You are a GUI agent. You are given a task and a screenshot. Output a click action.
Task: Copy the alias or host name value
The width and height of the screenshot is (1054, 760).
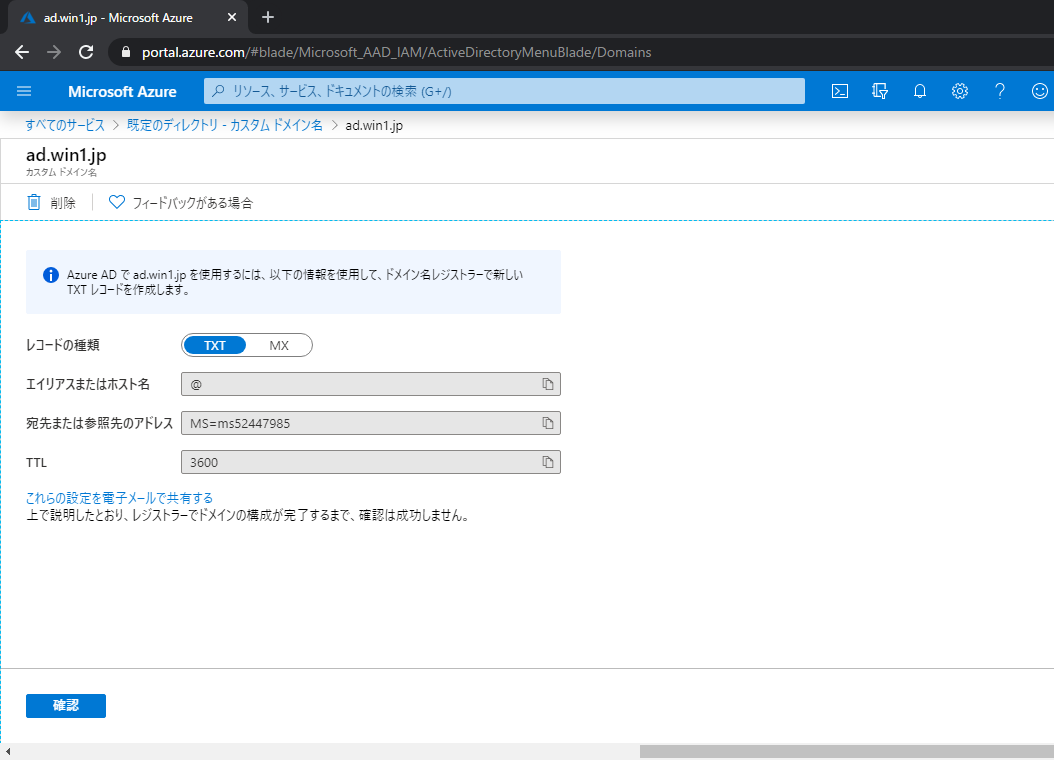click(548, 384)
